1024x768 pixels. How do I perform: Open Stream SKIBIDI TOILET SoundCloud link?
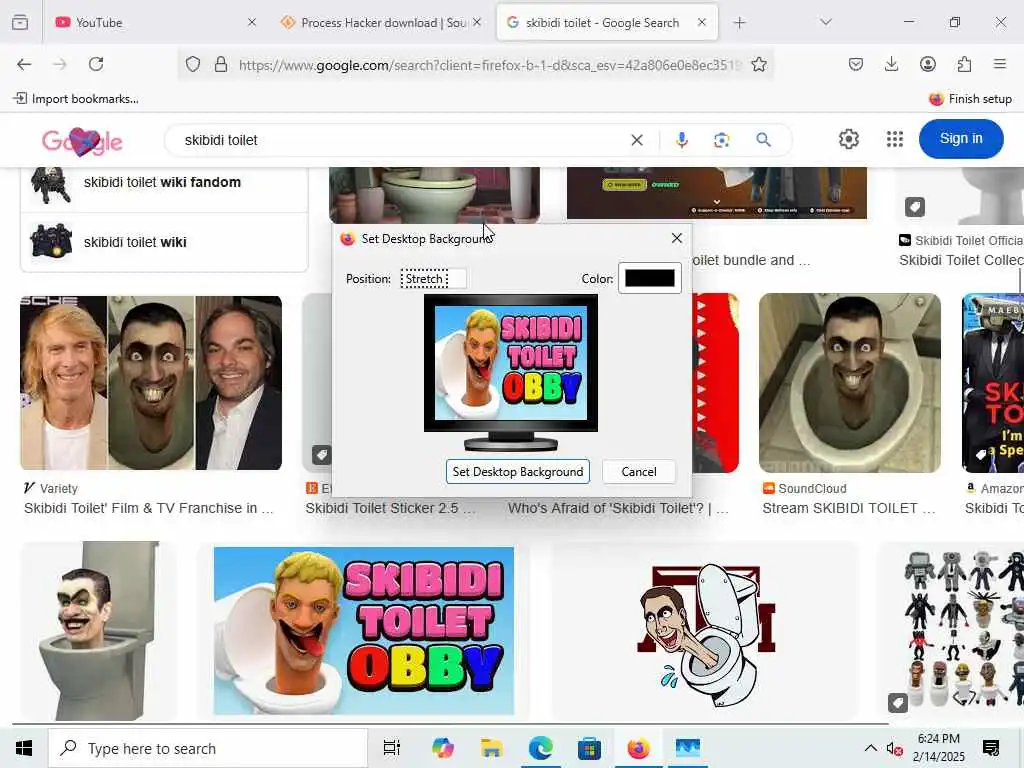point(849,508)
